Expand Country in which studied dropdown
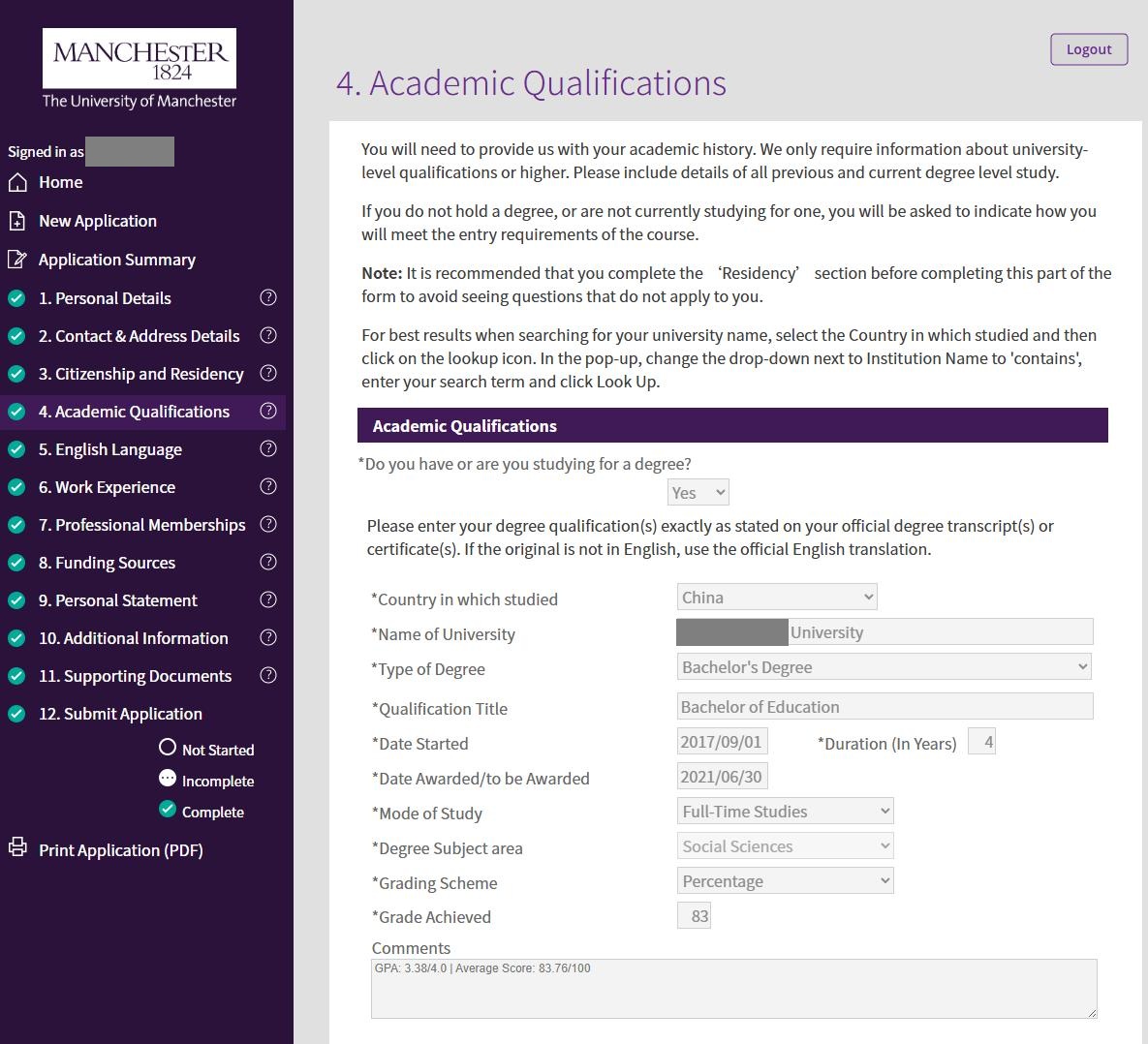The height and width of the screenshot is (1044, 1148). 777,598
